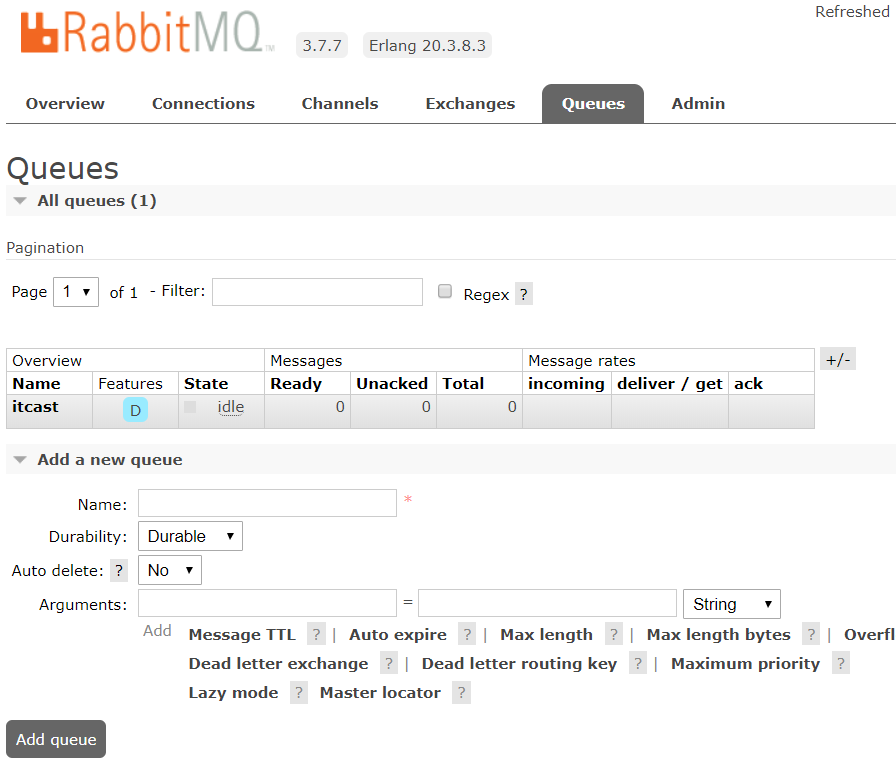Viewport: 896px width, 778px height.
Task: Insert the Master locator argument
Action: click(x=380, y=693)
